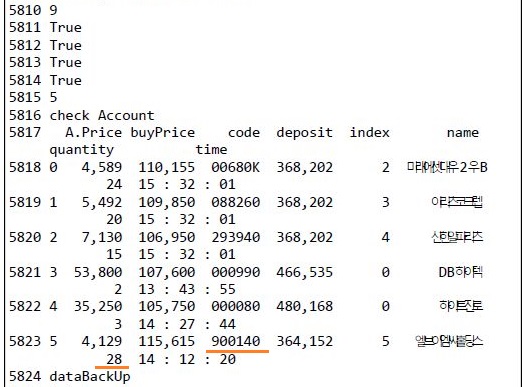Select A.Price value 4,589
This screenshot has width=522, height=387.
102,167
